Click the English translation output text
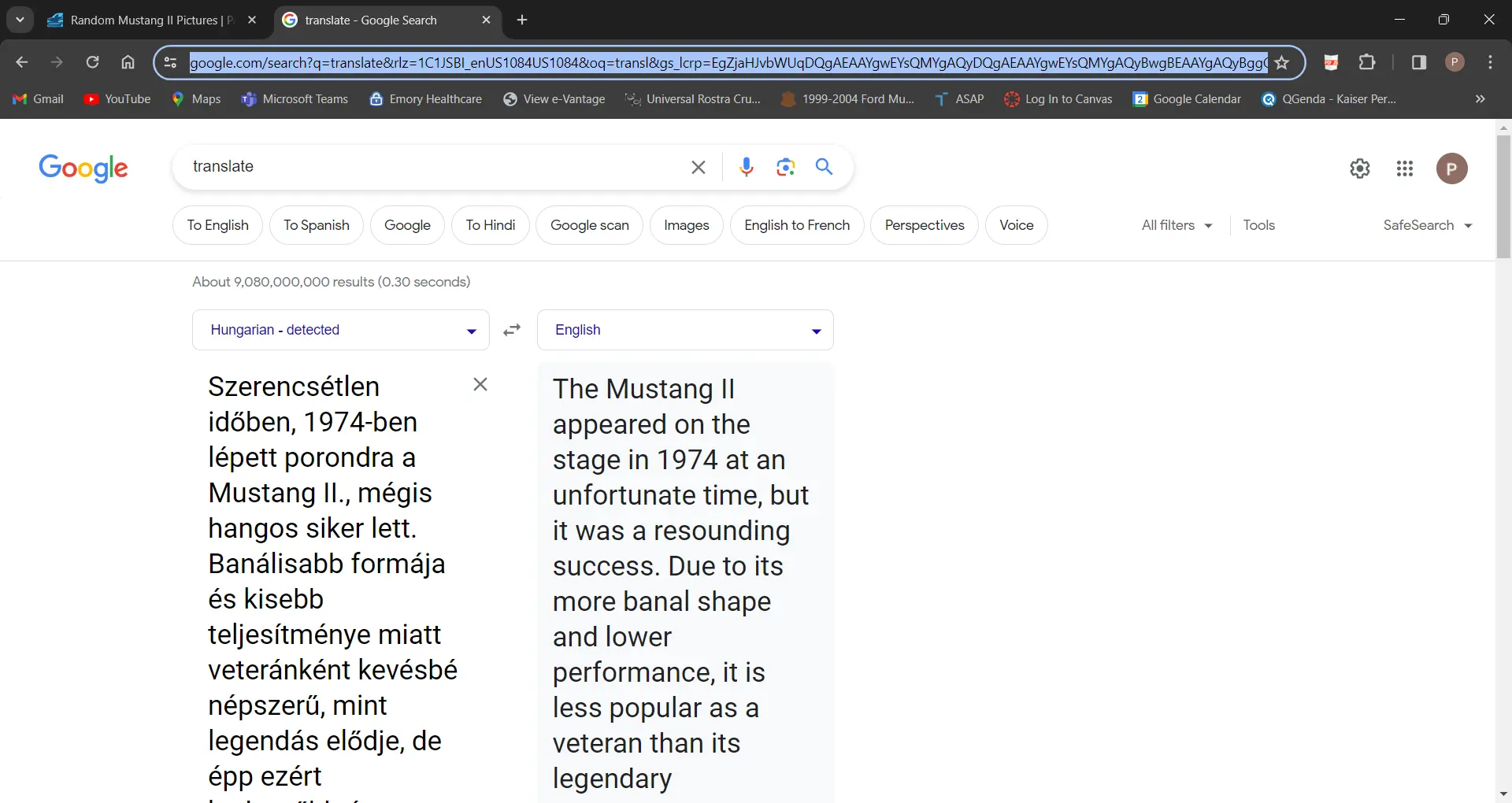The image size is (1512, 803). (681, 583)
